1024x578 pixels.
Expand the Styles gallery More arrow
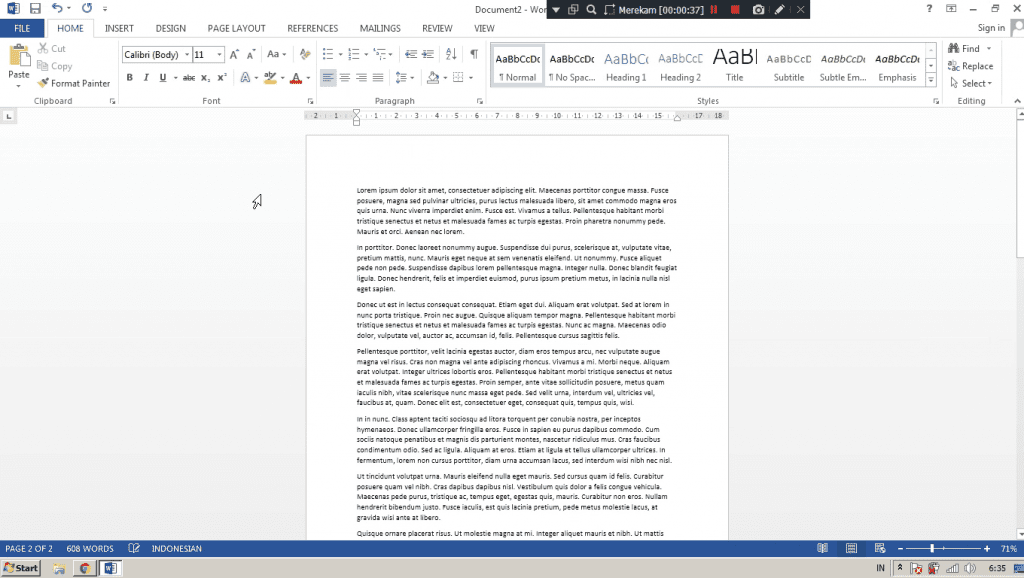[x=931, y=79]
